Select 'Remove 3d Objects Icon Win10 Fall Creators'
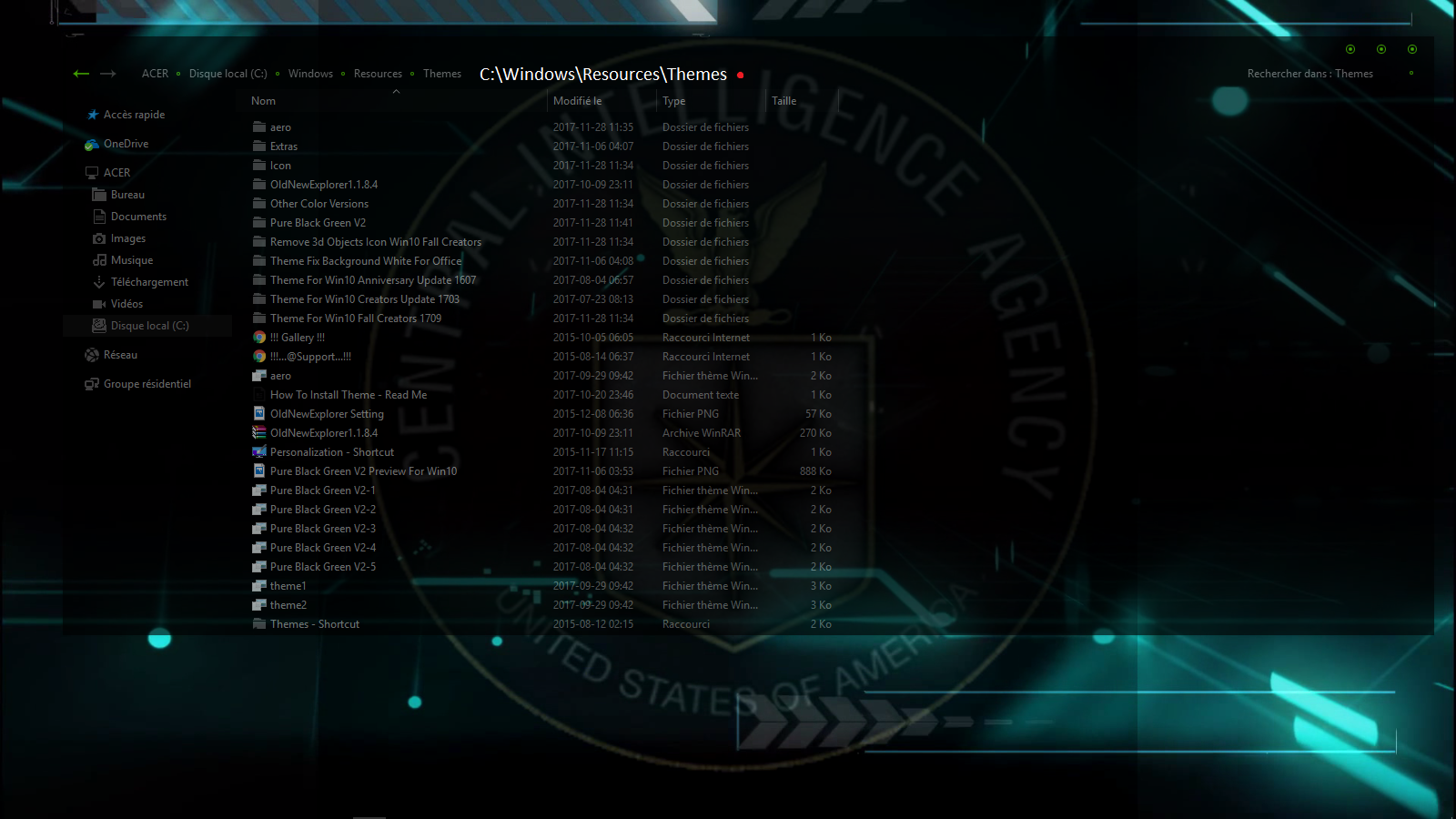1456x819 pixels. pos(376,242)
